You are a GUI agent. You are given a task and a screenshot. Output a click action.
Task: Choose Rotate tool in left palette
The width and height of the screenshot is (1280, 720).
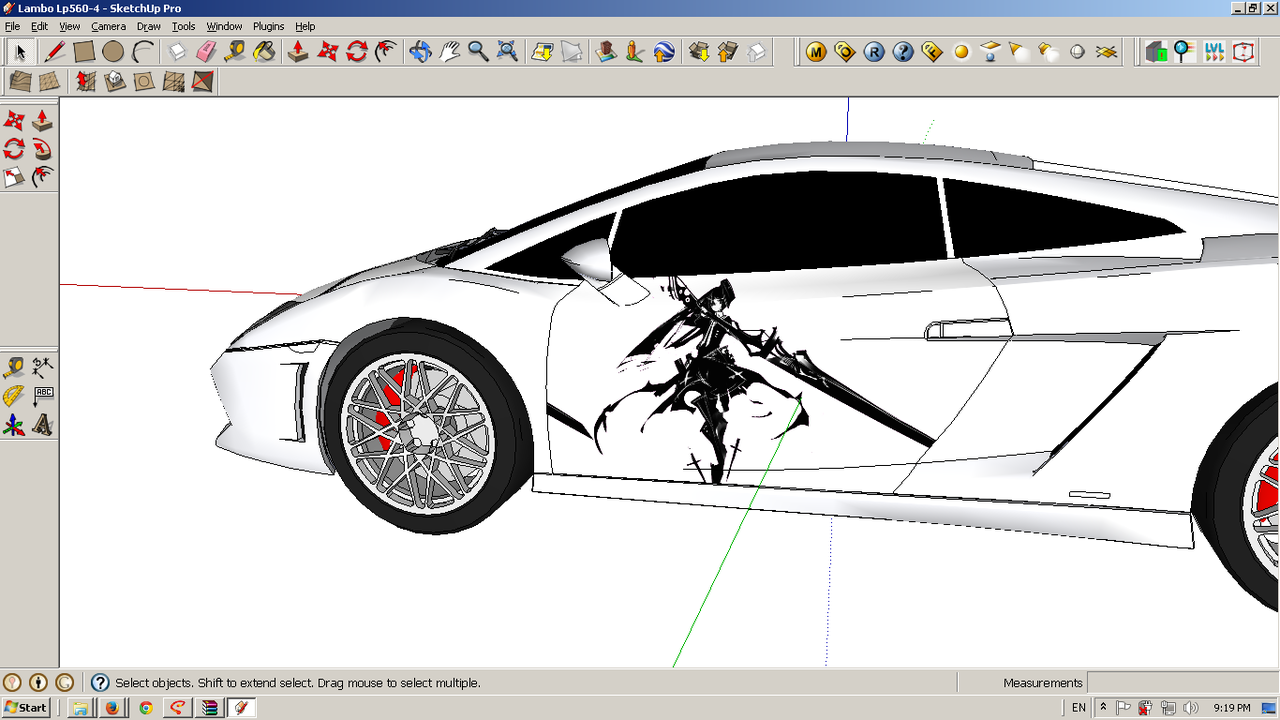(14, 150)
